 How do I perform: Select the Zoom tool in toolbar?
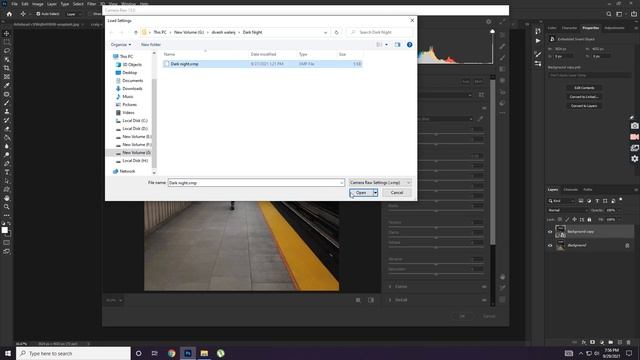coord(7,207)
